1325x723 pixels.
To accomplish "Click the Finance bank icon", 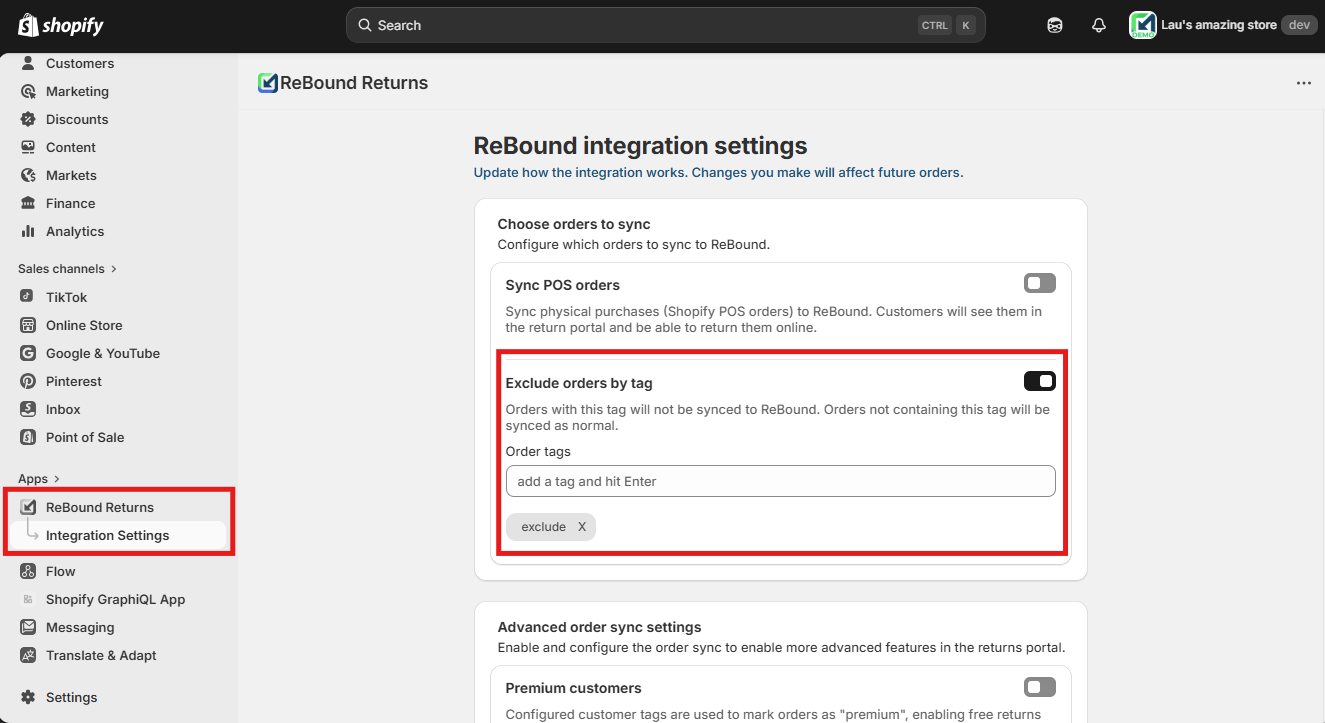I will pyautogui.click(x=28, y=203).
